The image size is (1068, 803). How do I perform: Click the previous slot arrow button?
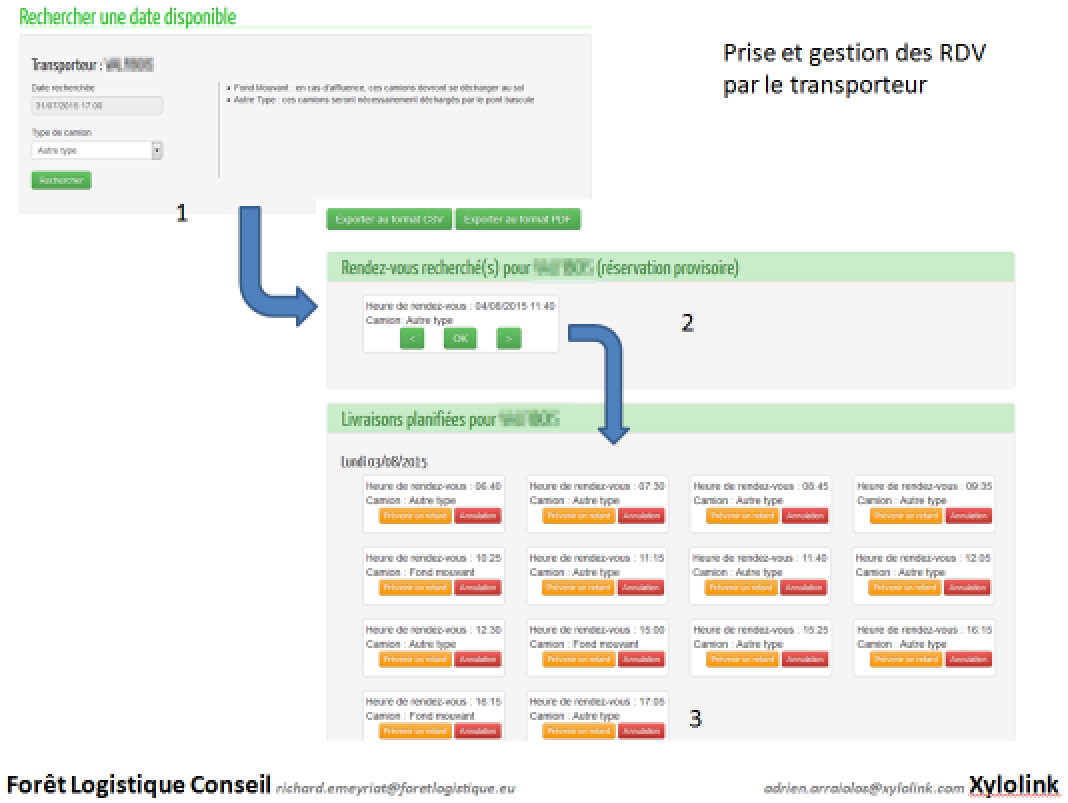click(x=412, y=338)
